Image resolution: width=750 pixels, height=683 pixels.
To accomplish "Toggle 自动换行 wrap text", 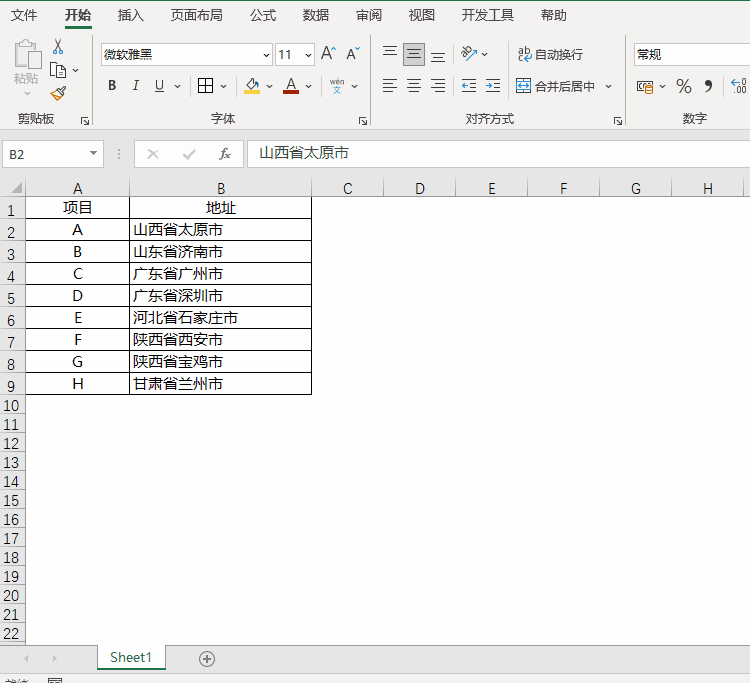I will tap(549, 54).
